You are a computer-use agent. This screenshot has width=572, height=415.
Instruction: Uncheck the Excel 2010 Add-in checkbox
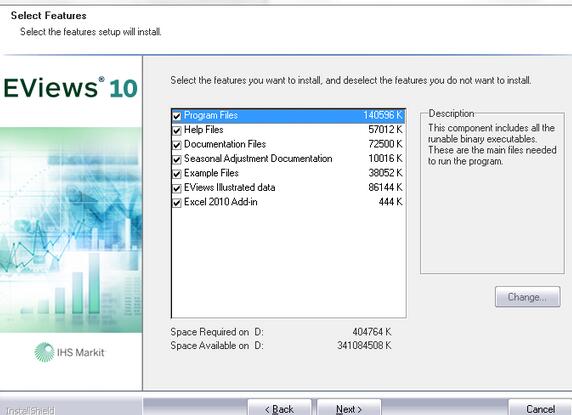coord(177,202)
